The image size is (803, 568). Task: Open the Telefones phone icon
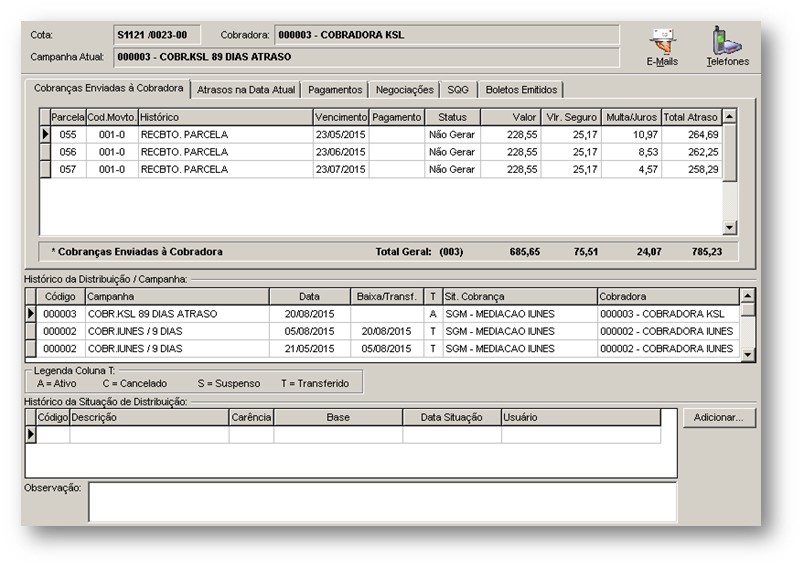727,47
